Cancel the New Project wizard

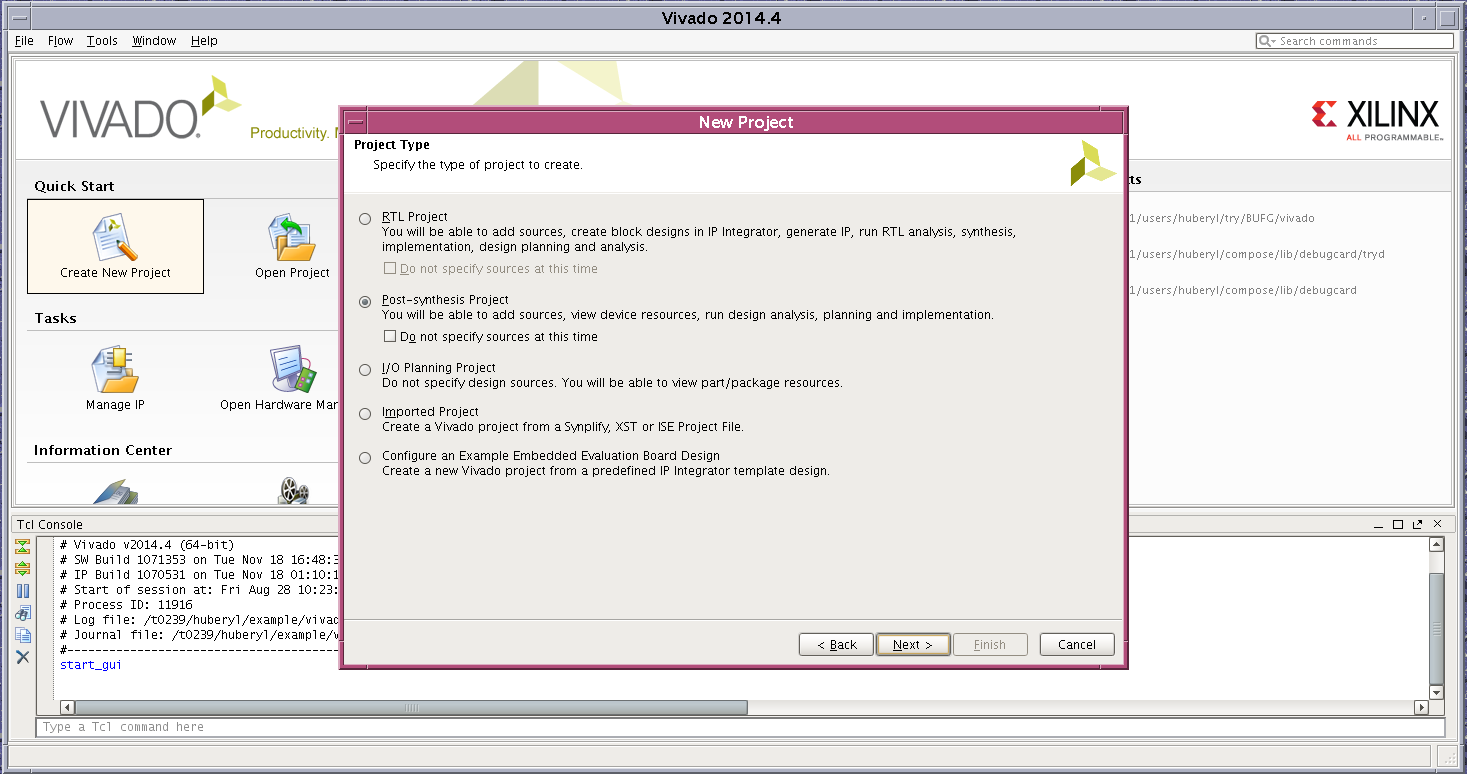point(1076,645)
